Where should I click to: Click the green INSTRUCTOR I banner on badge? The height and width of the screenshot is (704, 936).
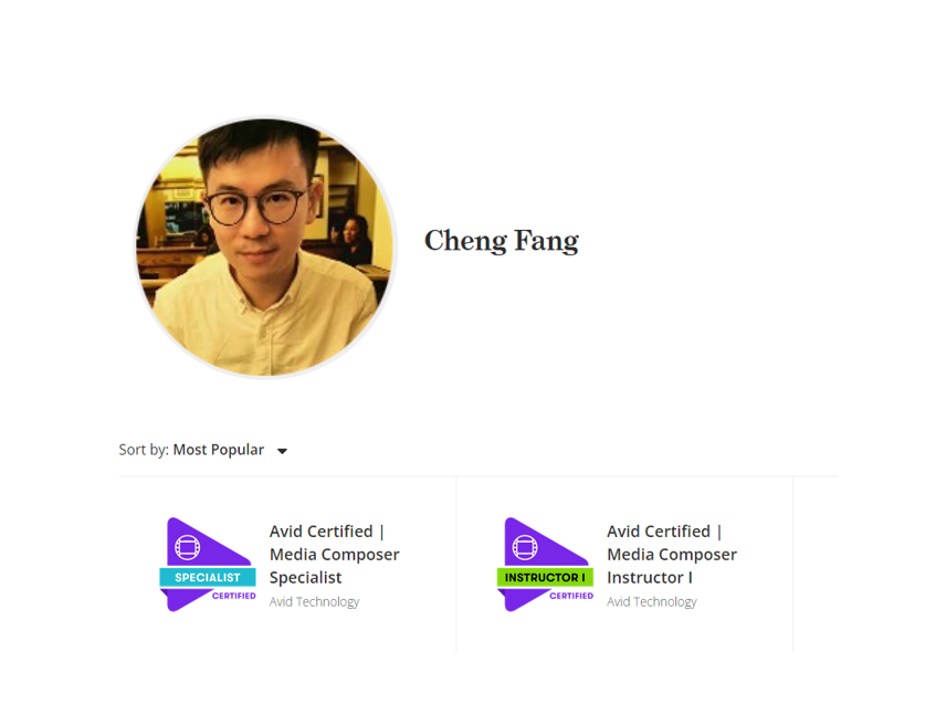(x=545, y=577)
